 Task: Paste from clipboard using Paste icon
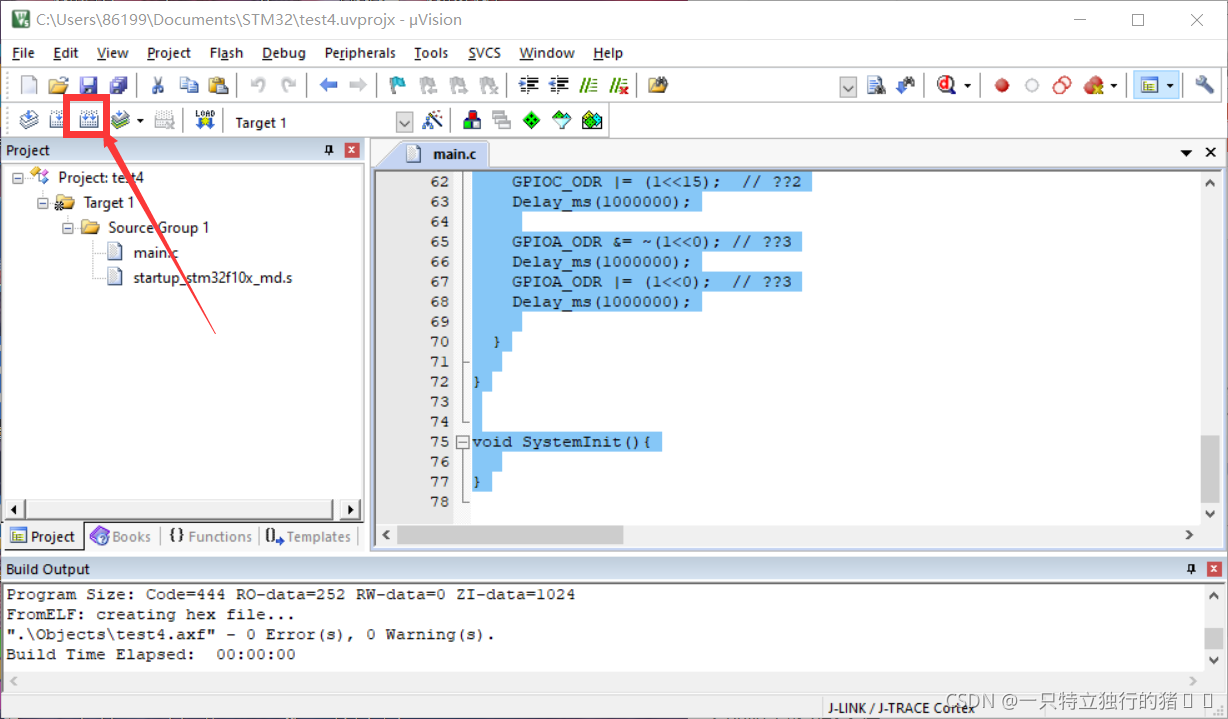click(x=218, y=86)
